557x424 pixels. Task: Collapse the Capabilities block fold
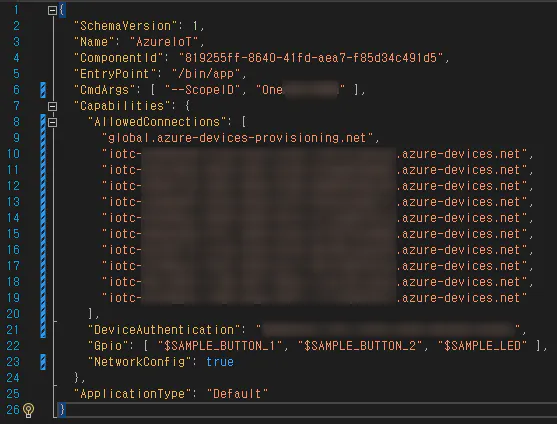(x=52, y=106)
